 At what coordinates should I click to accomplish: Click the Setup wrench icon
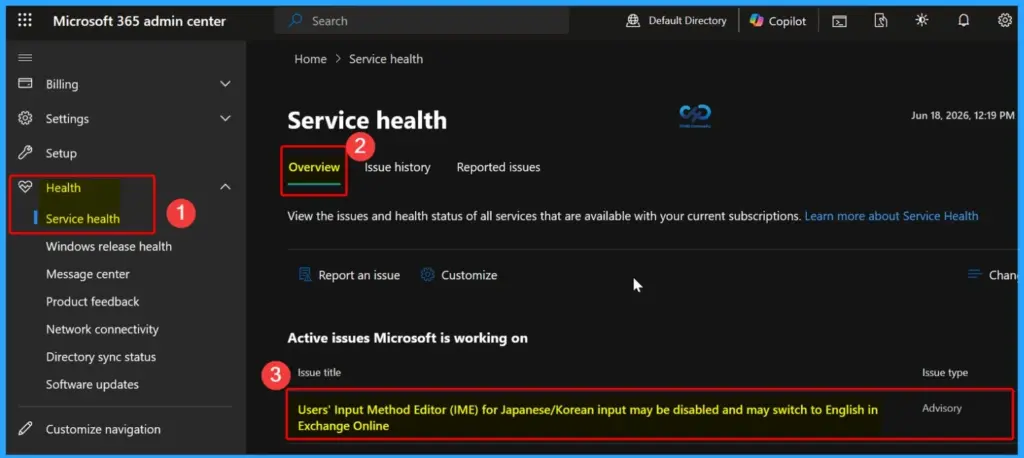click(x=25, y=153)
